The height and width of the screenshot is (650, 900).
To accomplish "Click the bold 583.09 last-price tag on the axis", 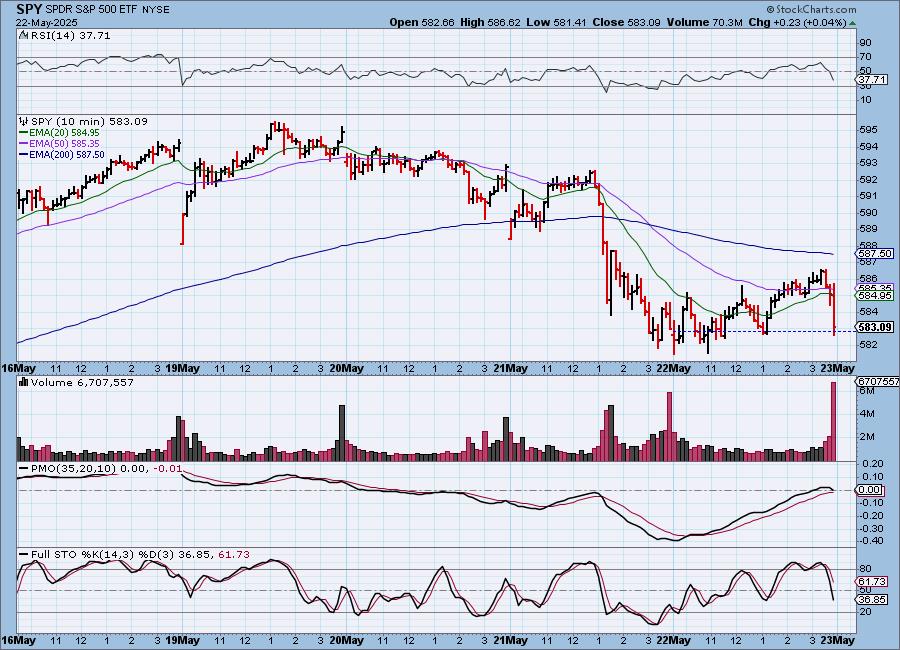I will click(x=875, y=327).
